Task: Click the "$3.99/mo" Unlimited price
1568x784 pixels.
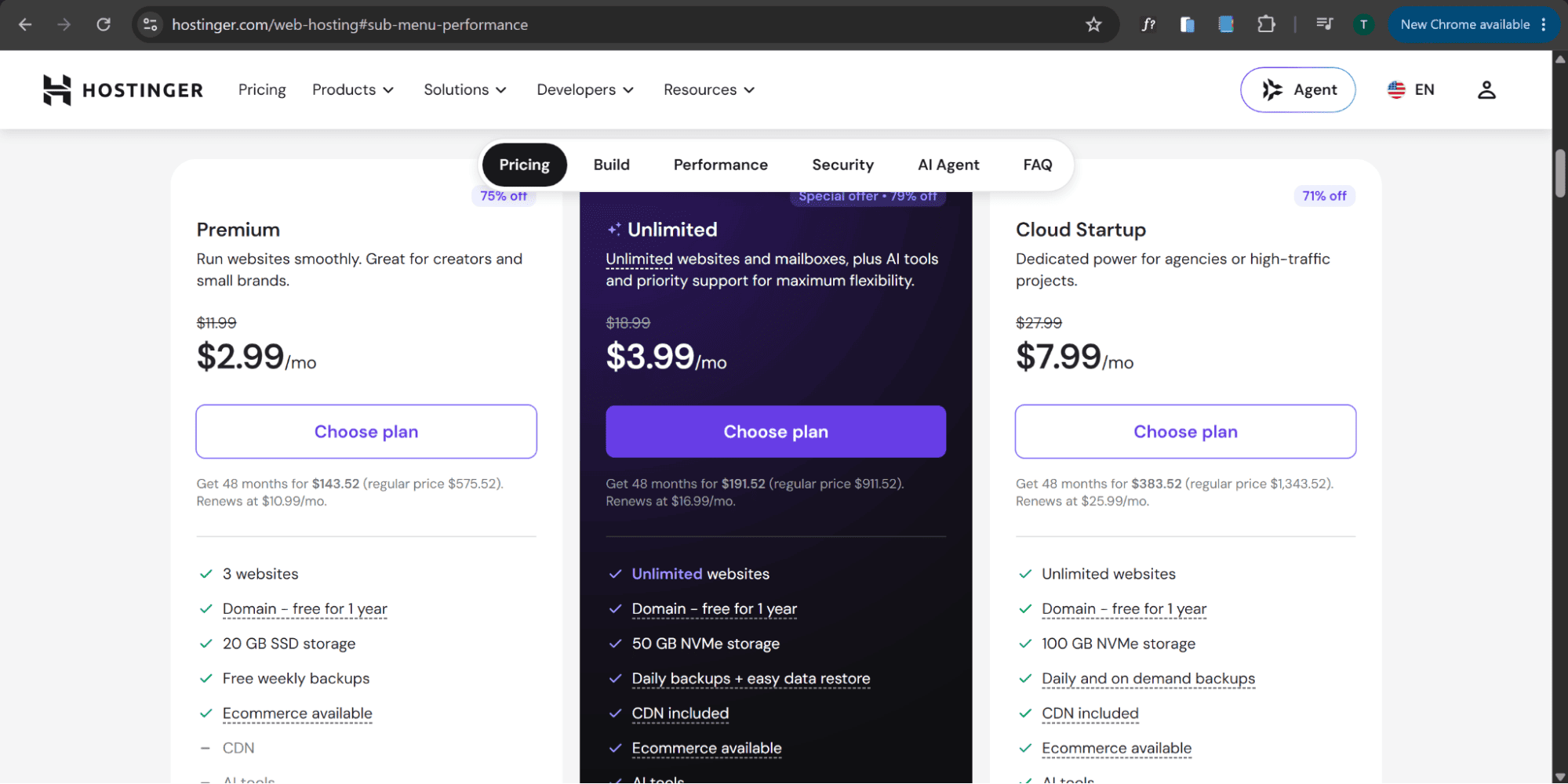Action: [x=666, y=358]
